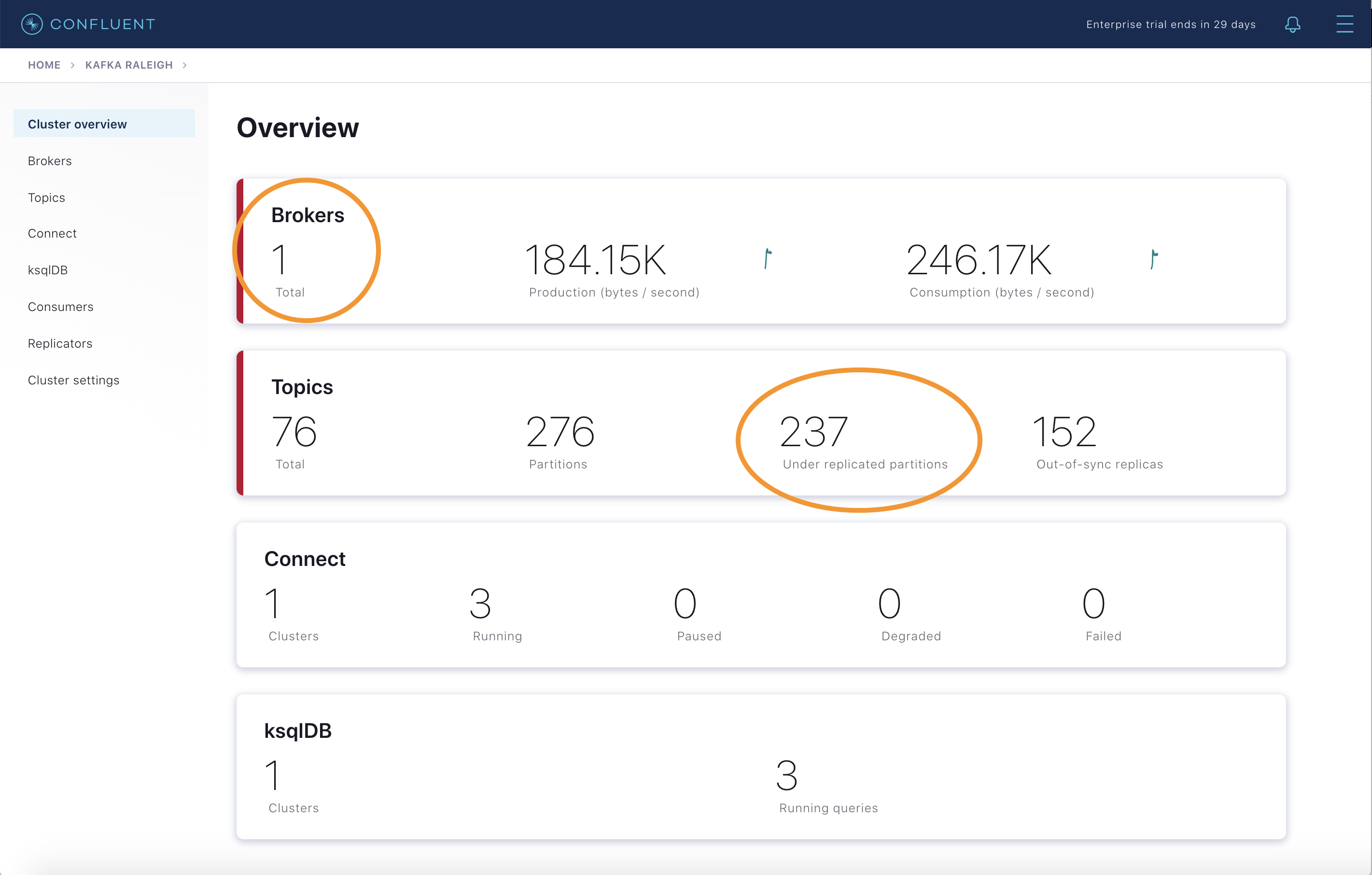Click chevron after KAFKA RALEIGH breadcrumb
The height and width of the screenshot is (875, 1372).
click(184, 65)
